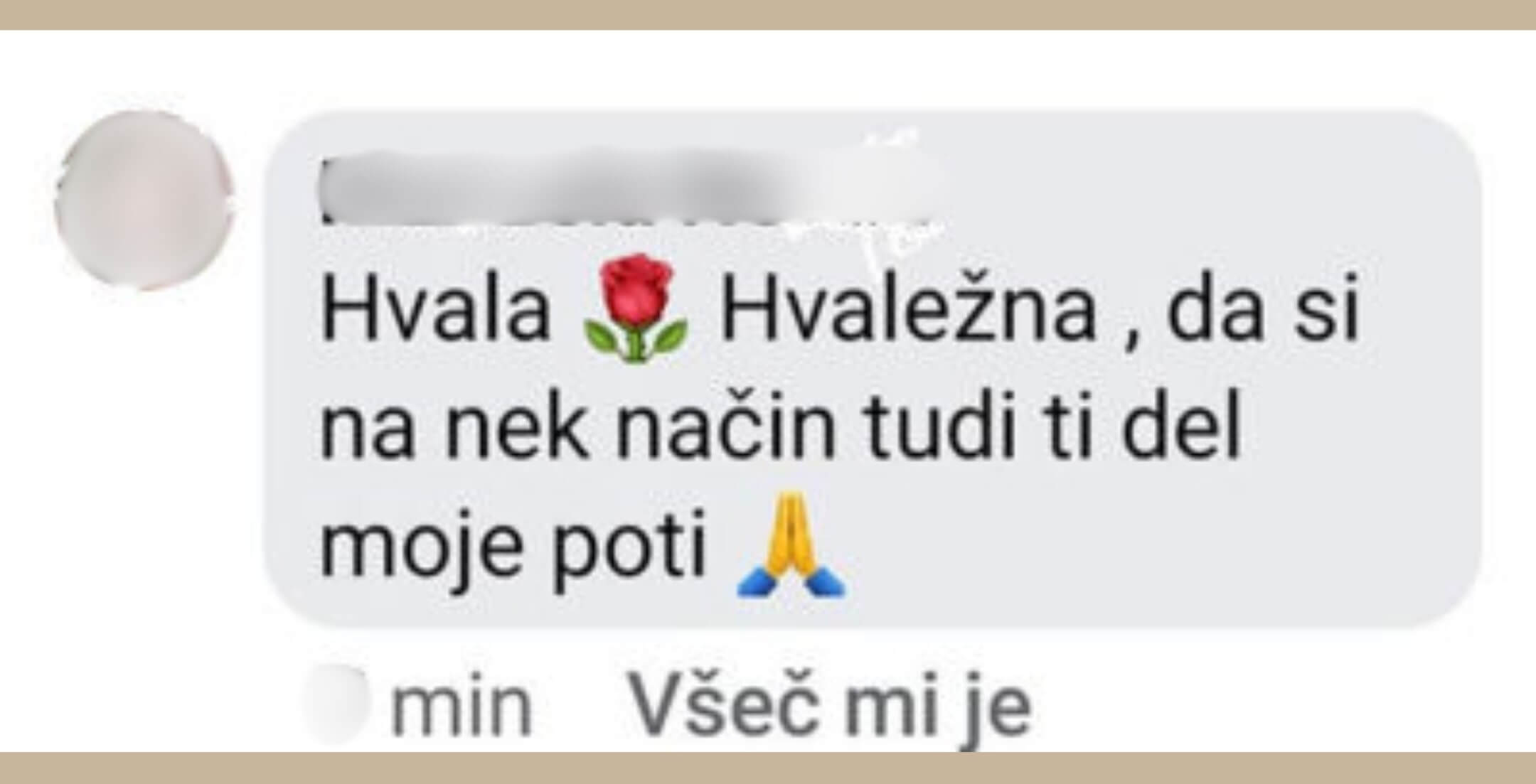This screenshot has width=1536, height=784.
Task: Click the words "da si" in the comment
Action: click(x=1262, y=308)
